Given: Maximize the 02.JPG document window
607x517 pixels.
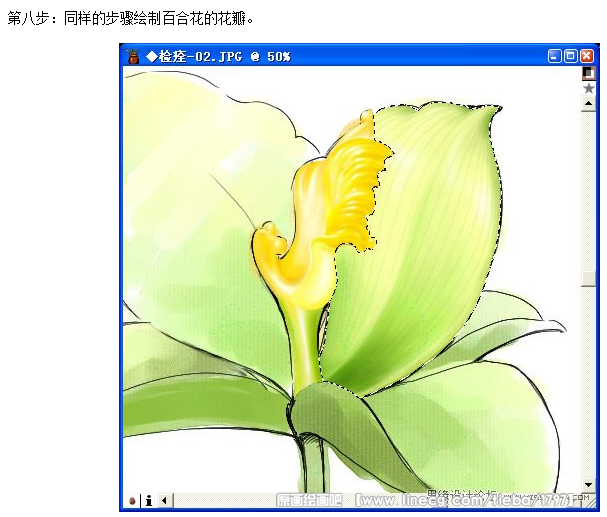Looking at the screenshot, I should pos(571,56).
